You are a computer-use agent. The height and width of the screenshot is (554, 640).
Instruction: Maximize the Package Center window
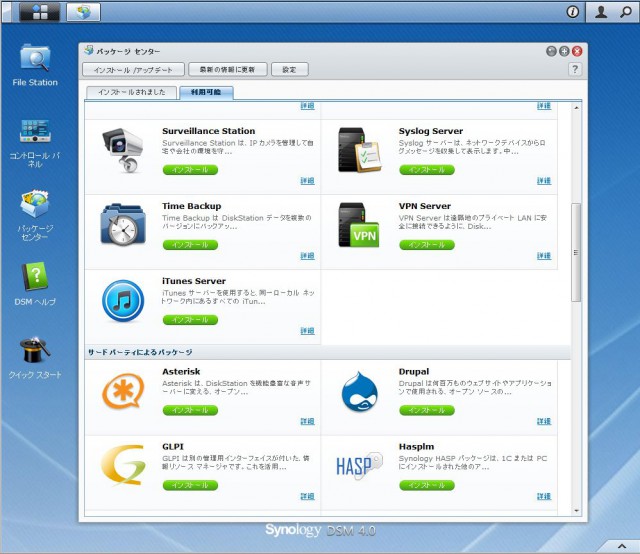(x=564, y=51)
